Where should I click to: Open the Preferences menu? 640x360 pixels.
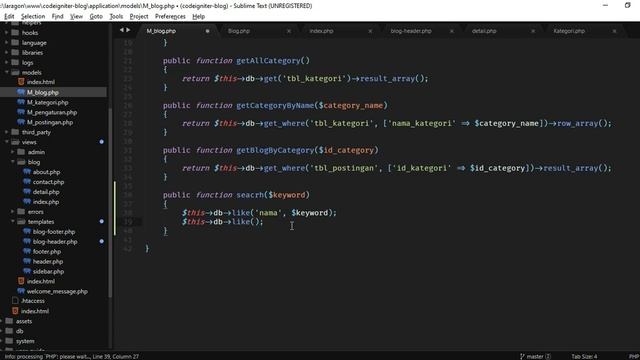[x=170, y=16]
